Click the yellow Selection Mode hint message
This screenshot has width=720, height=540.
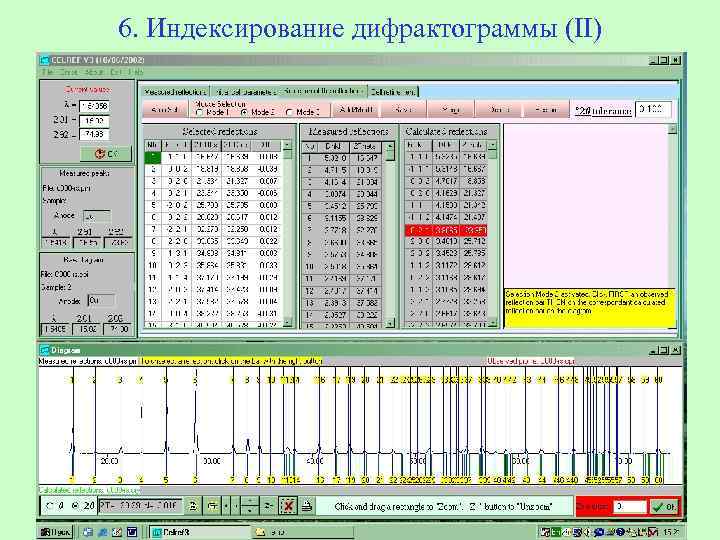click(x=589, y=308)
